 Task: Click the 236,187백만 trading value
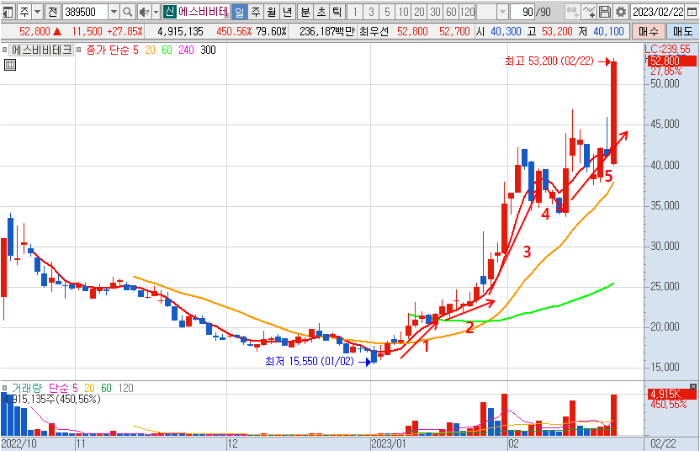pos(327,32)
